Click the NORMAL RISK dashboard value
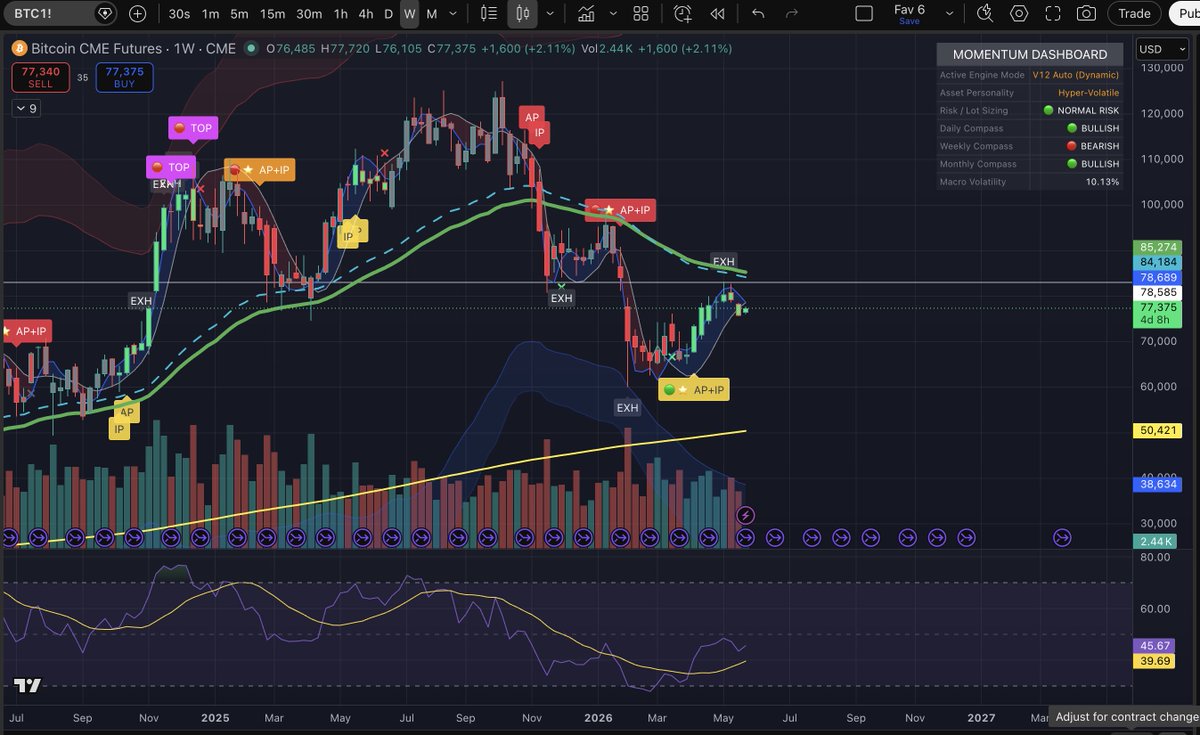The image size is (1200, 735). point(1081,111)
